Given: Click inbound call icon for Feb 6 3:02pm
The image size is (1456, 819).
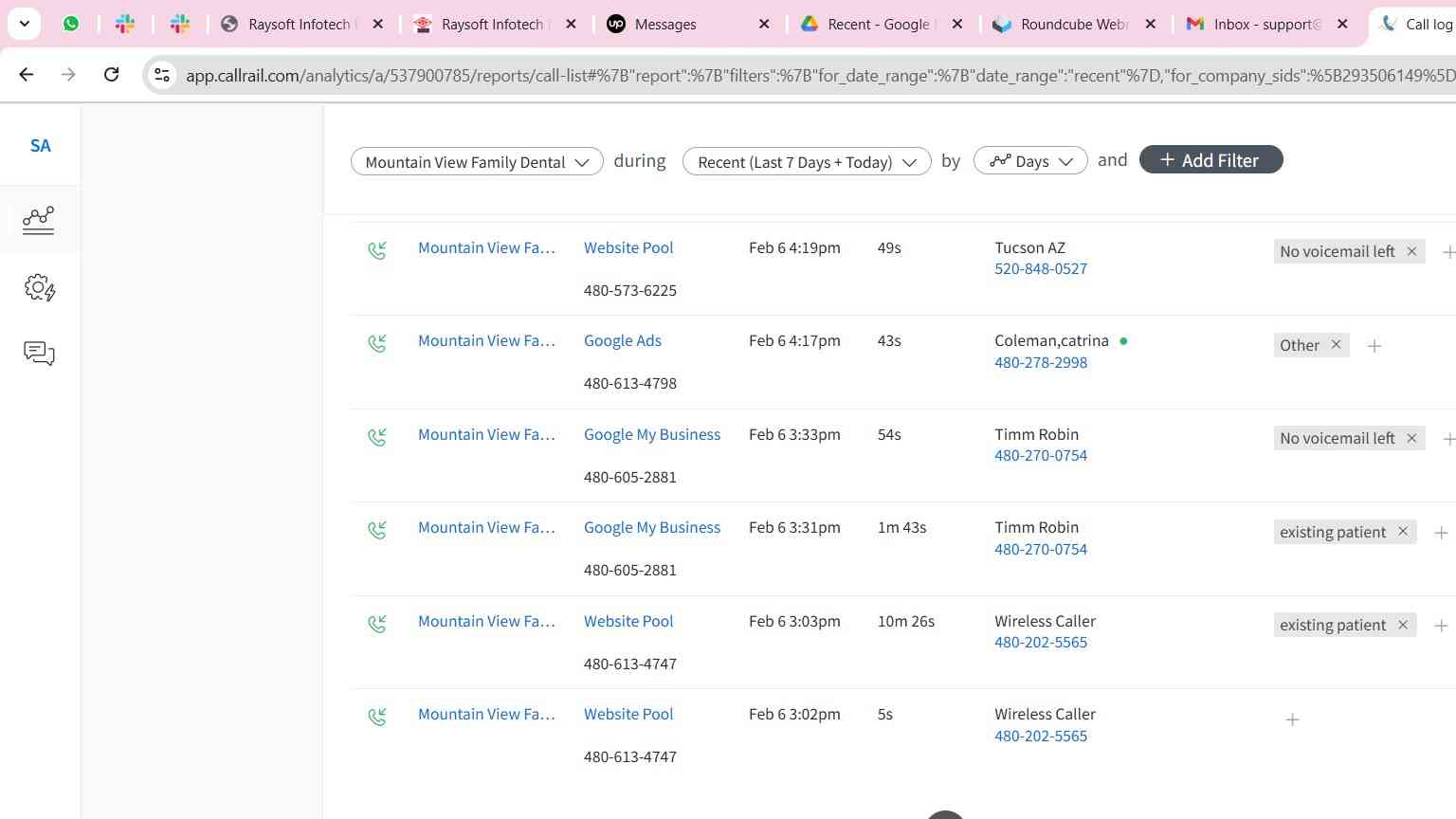Looking at the screenshot, I should [377, 717].
